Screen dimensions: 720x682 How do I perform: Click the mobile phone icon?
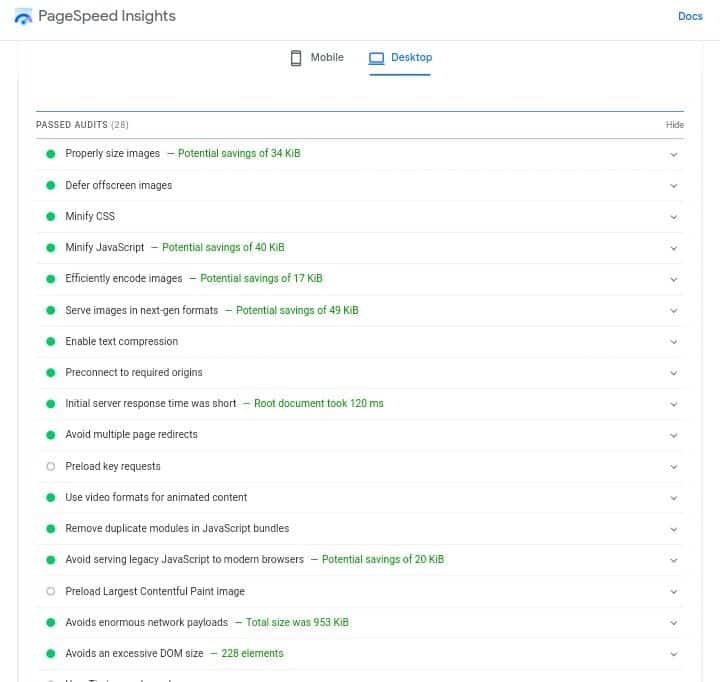[296, 58]
